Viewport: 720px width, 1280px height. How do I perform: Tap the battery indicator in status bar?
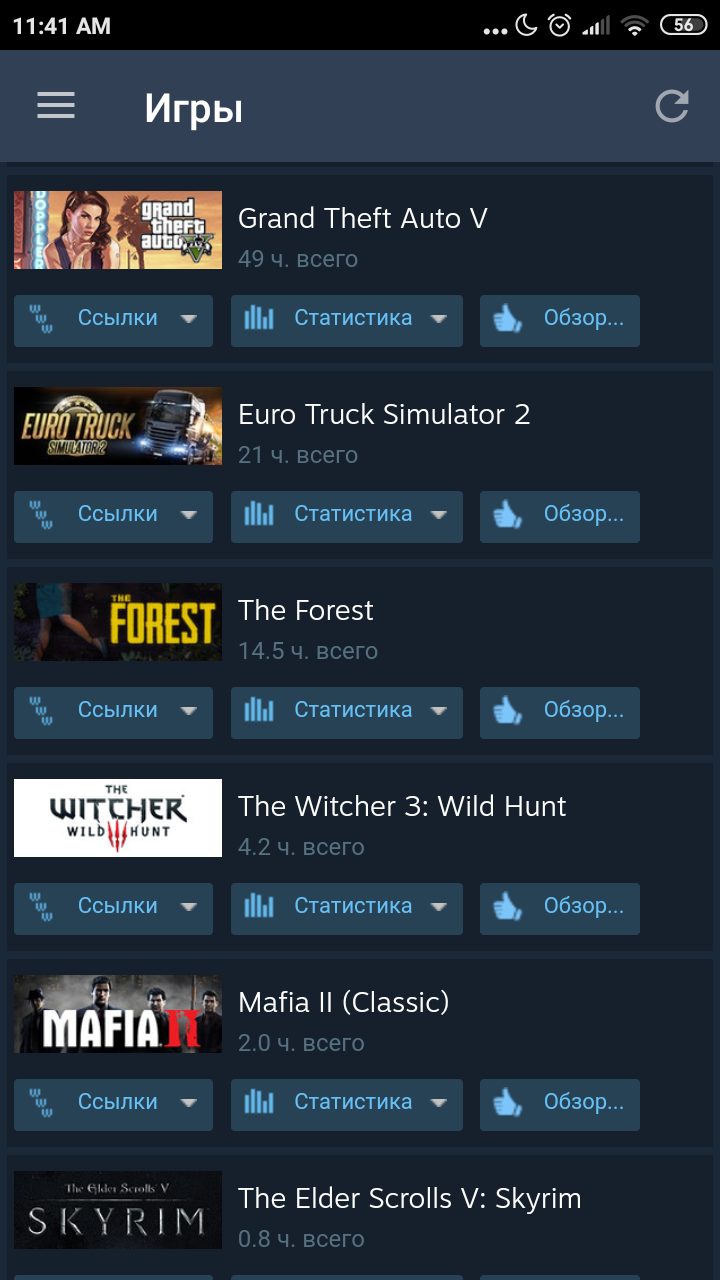coord(683,25)
